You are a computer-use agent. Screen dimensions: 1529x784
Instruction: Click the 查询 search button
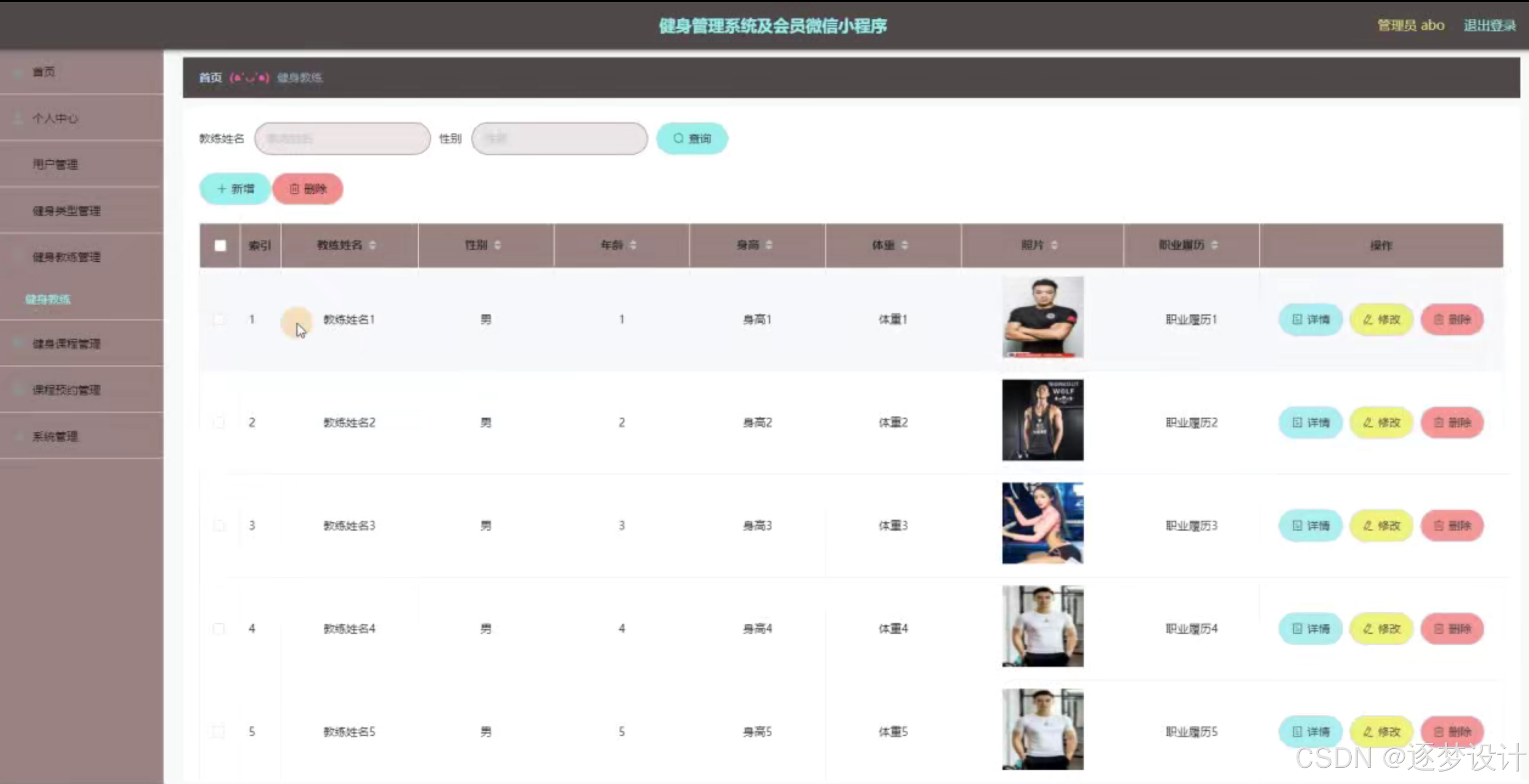tap(692, 138)
